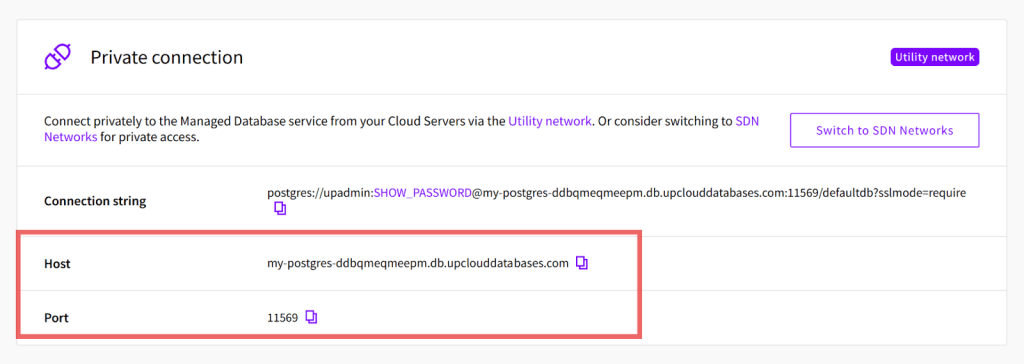Screen dimensions: 1024x364
Task: Click the Utility network badge
Action: pos(935,58)
